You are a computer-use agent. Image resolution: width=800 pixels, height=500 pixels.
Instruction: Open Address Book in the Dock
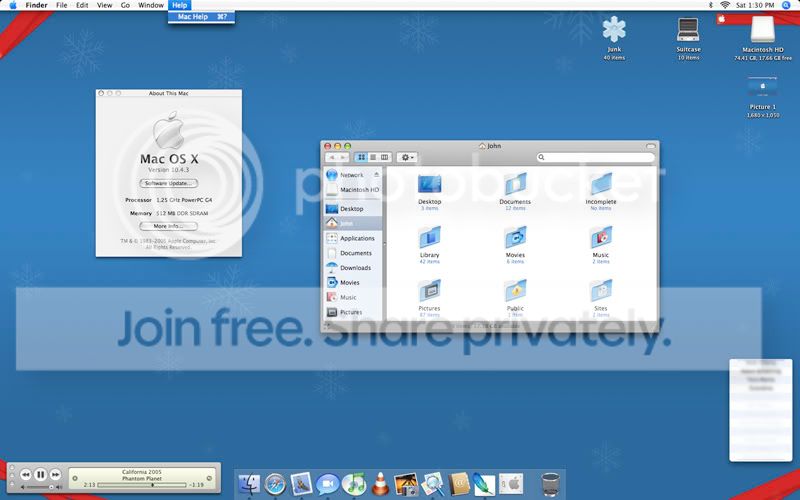459,484
